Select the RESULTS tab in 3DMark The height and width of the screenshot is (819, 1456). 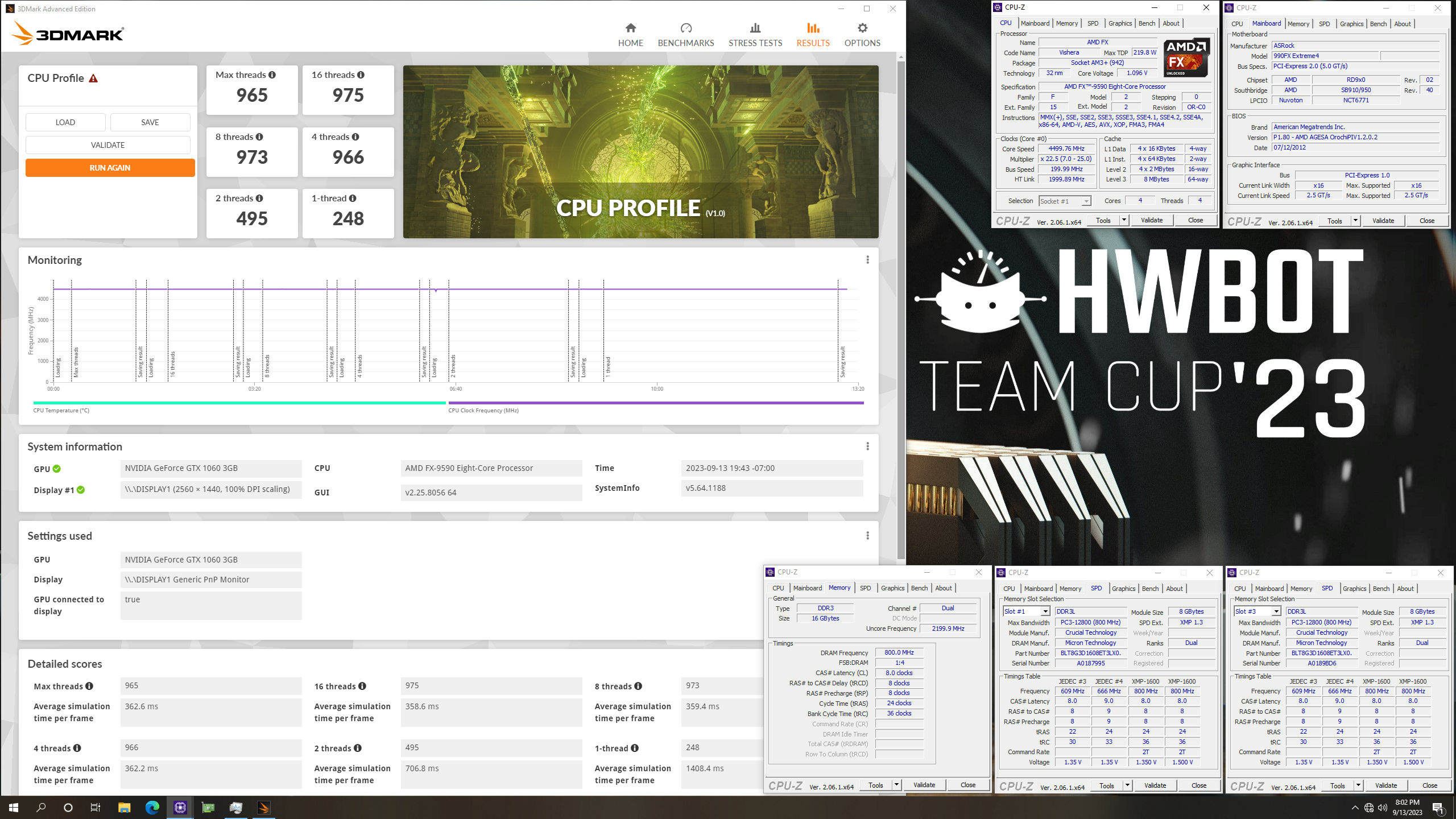(x=813, y=35)
